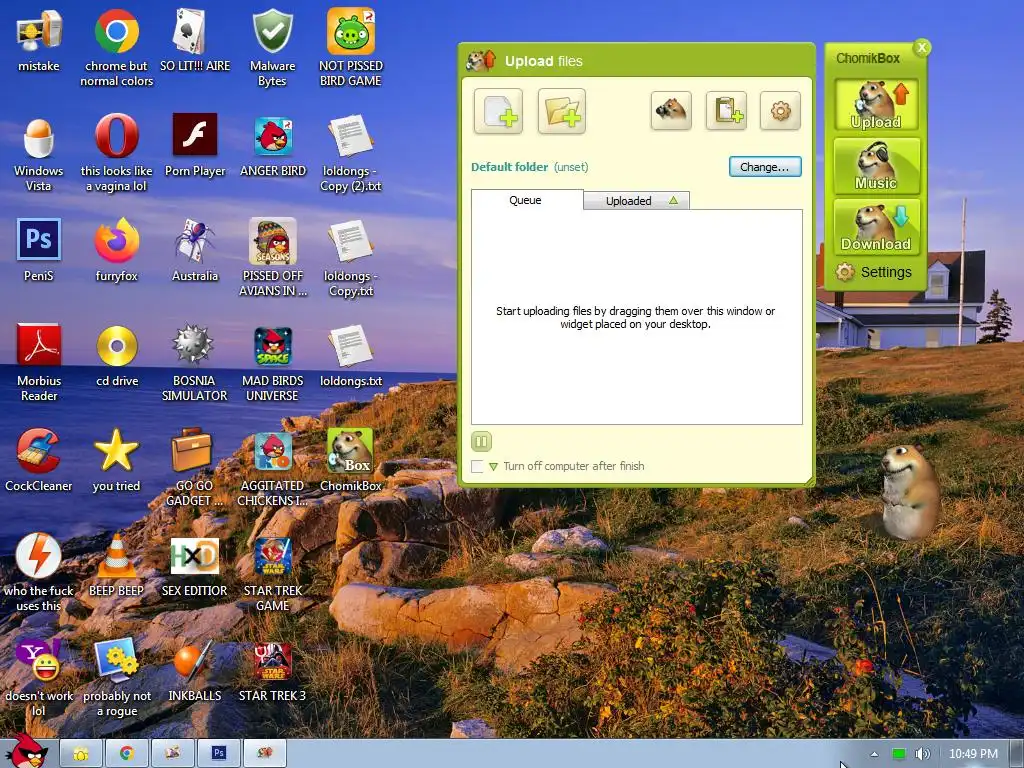Select the 'you tried' star icon

point(117,460)
